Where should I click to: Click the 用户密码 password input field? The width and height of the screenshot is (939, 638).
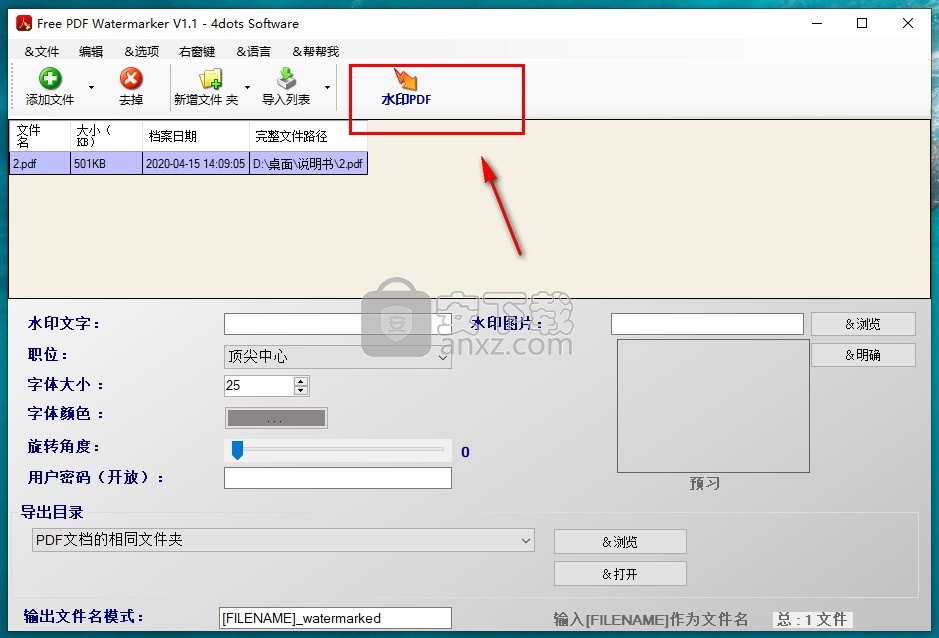click(x=337, y=478)
